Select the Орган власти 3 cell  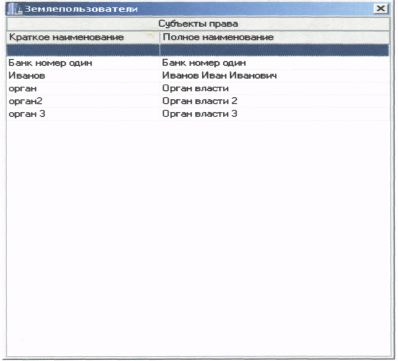[x=275, y=114]
